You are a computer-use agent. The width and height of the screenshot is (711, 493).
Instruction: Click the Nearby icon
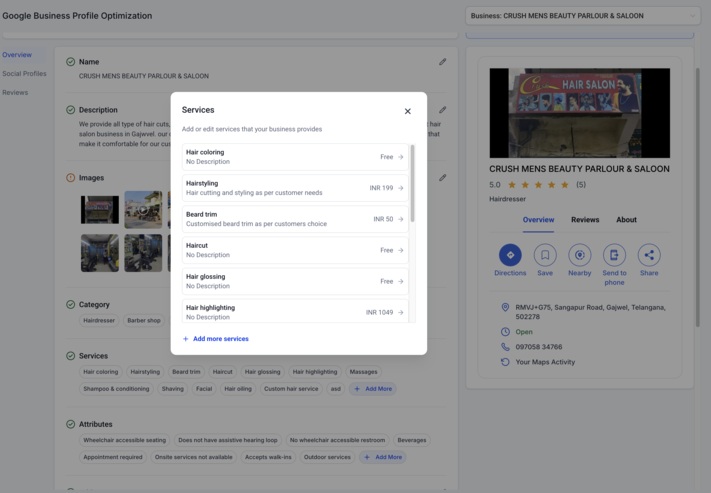(580, 255)
